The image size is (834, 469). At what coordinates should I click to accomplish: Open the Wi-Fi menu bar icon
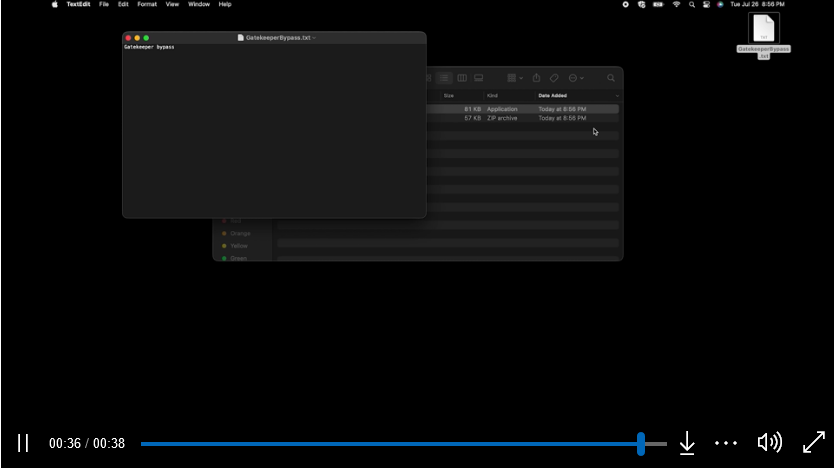[x=676, y=4]
